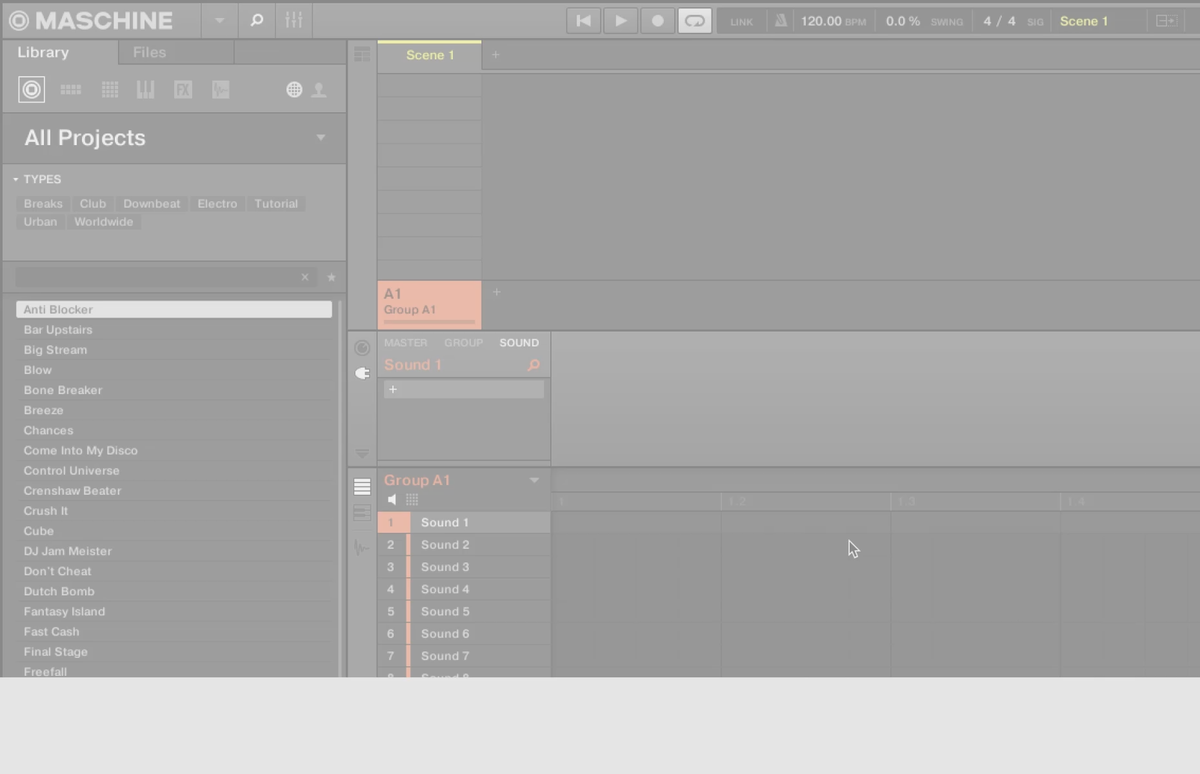1200x774 pixels.
Task: Toggle the metronome icon
Action: tap(781, 21)
